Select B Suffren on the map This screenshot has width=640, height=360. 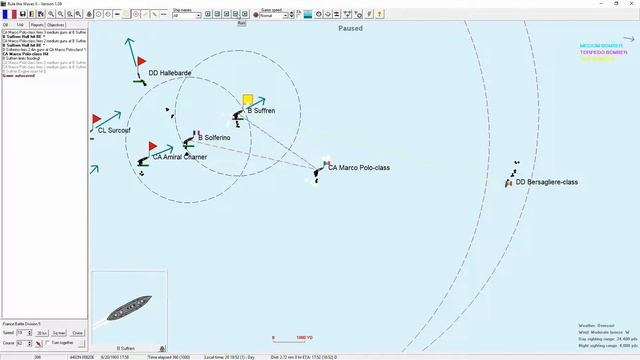(x=238, y=117)
